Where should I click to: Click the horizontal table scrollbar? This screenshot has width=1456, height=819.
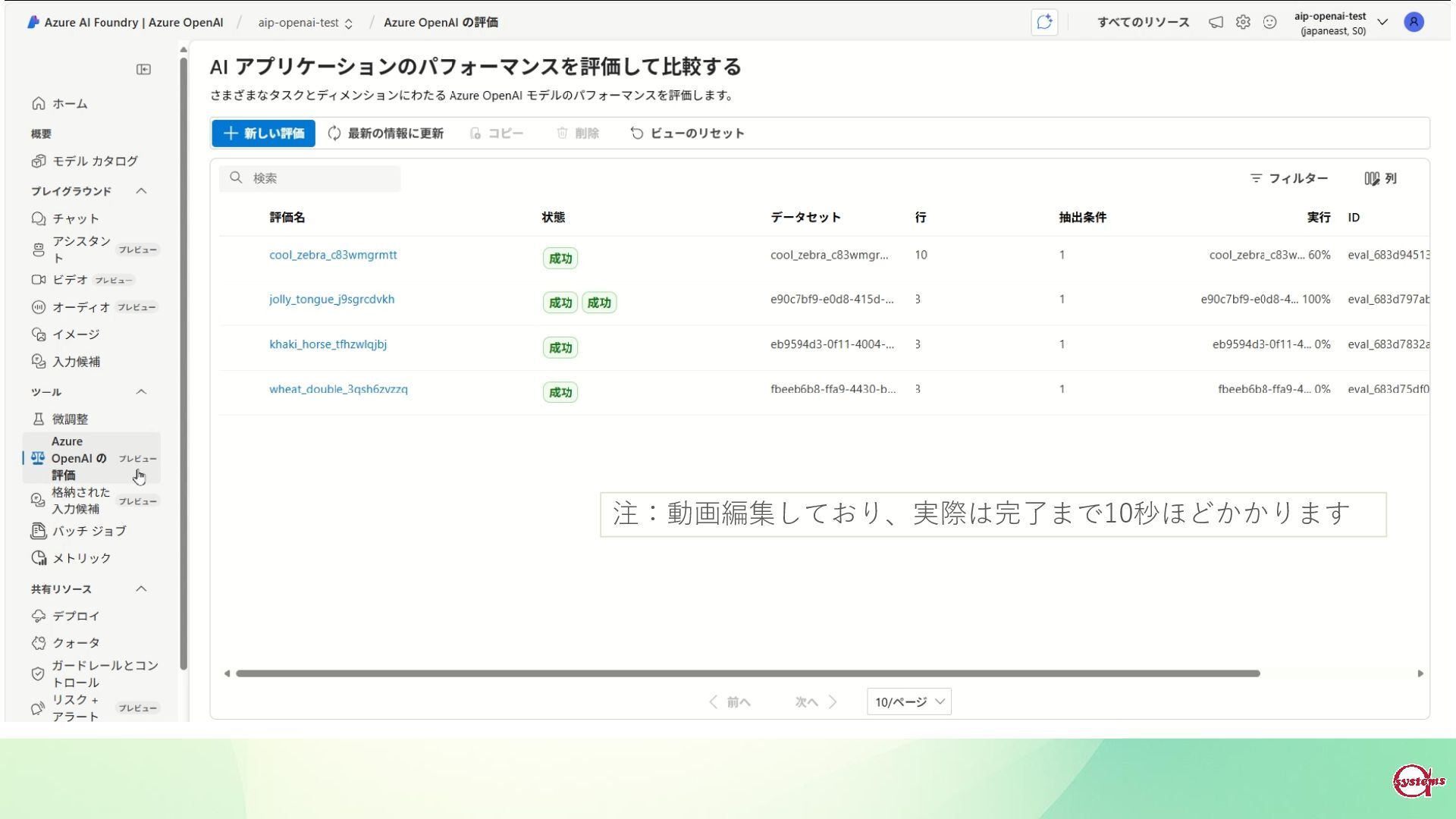[x=748, y=673]
